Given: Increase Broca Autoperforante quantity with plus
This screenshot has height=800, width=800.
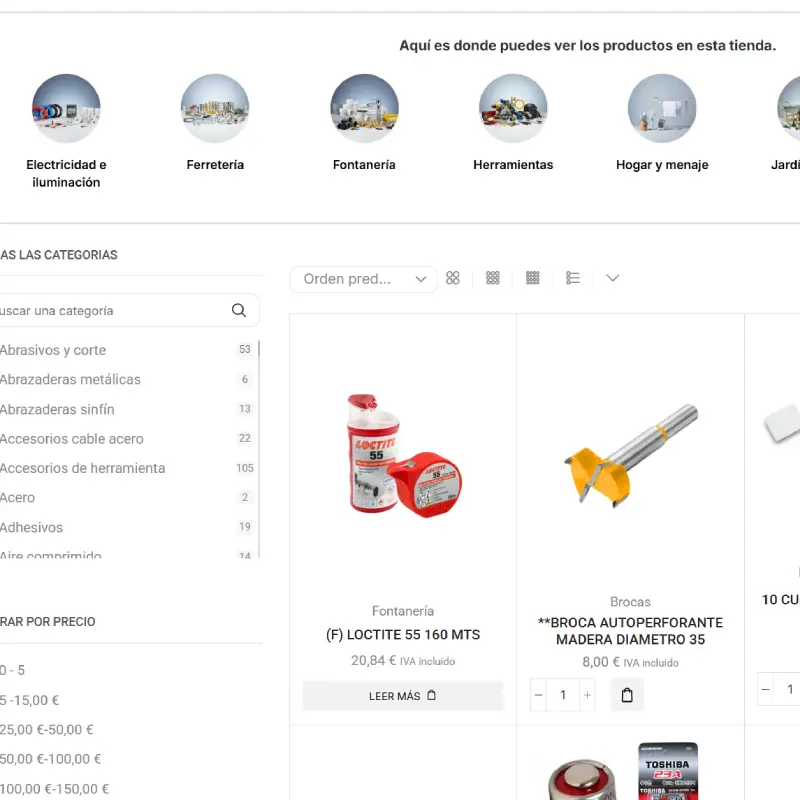Looking at the screenshot, I should pos(587,695).
